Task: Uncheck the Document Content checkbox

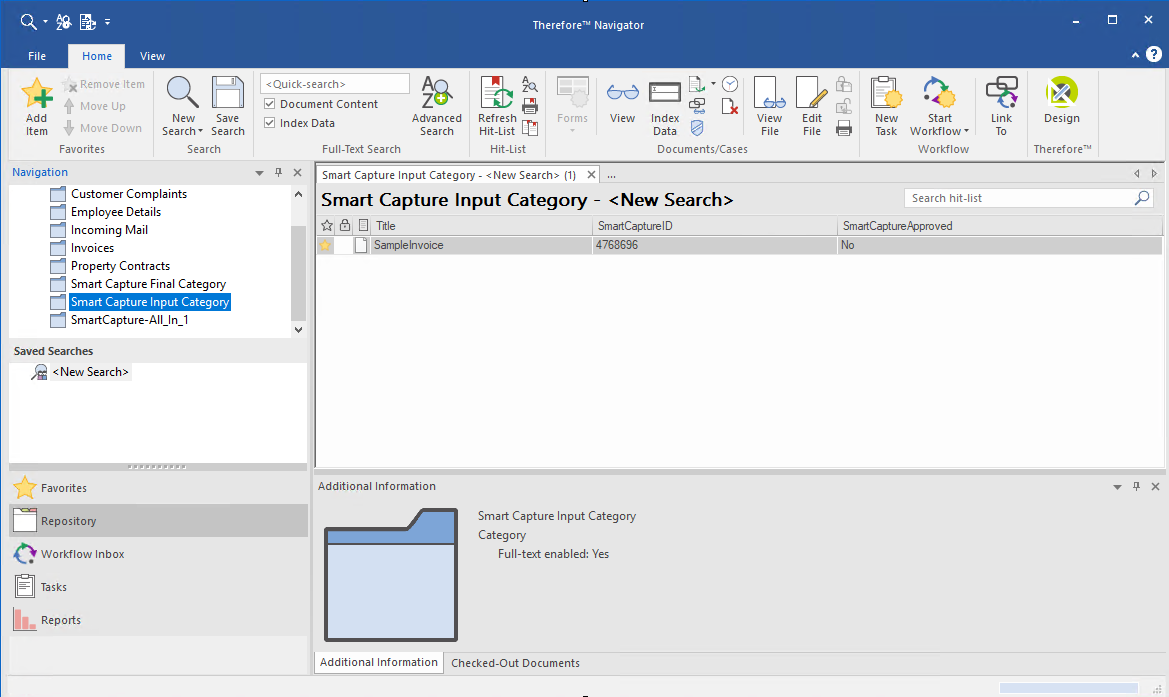Action: (x=270, y=104)
